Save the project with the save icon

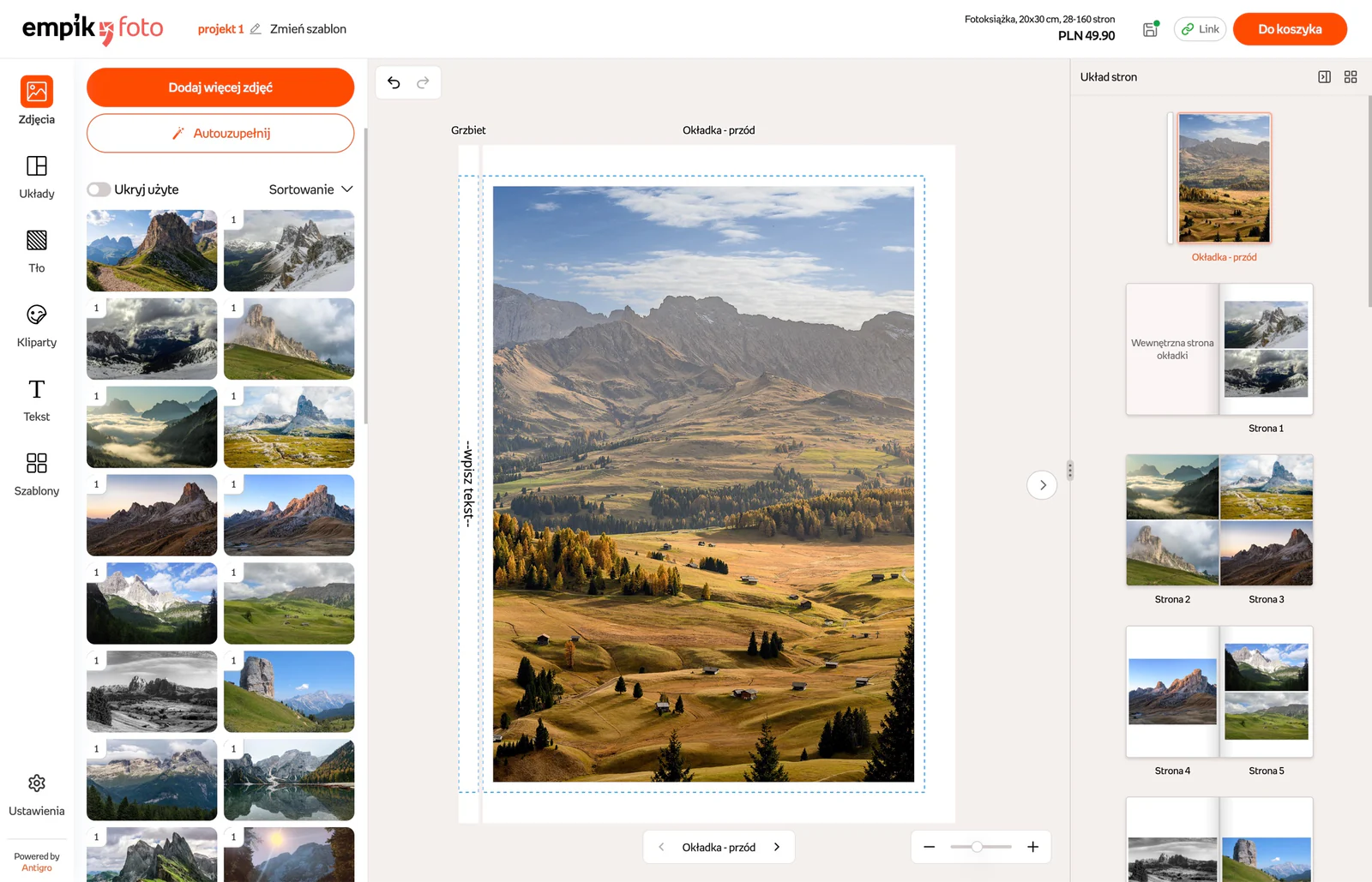pos(1151,29)
